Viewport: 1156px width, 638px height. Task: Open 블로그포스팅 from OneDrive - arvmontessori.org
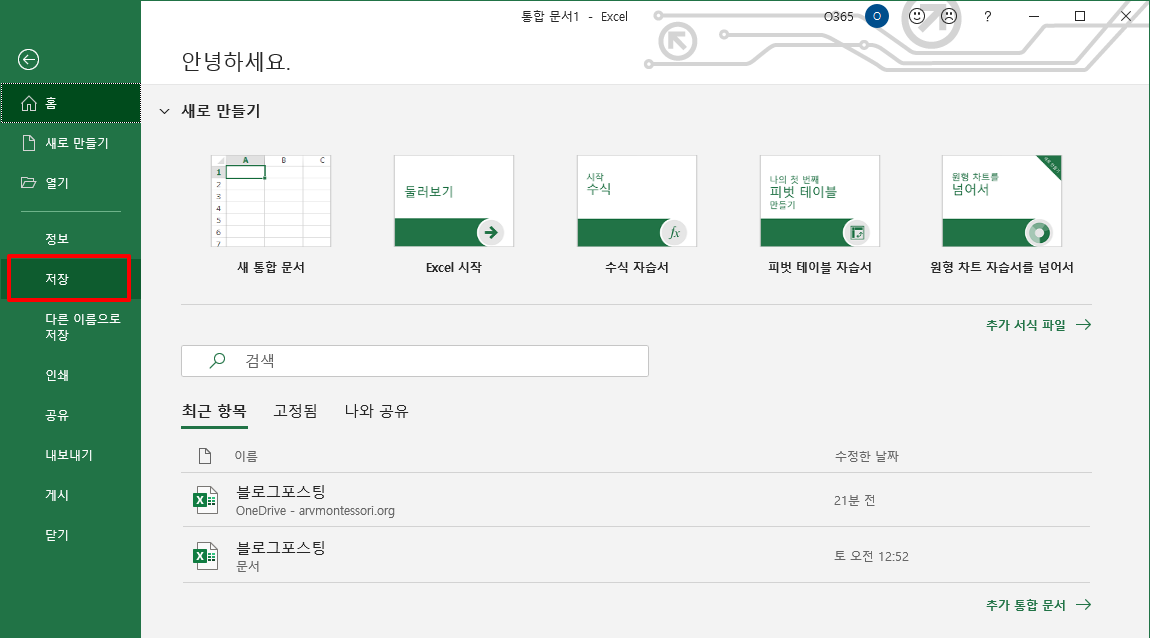636,500
